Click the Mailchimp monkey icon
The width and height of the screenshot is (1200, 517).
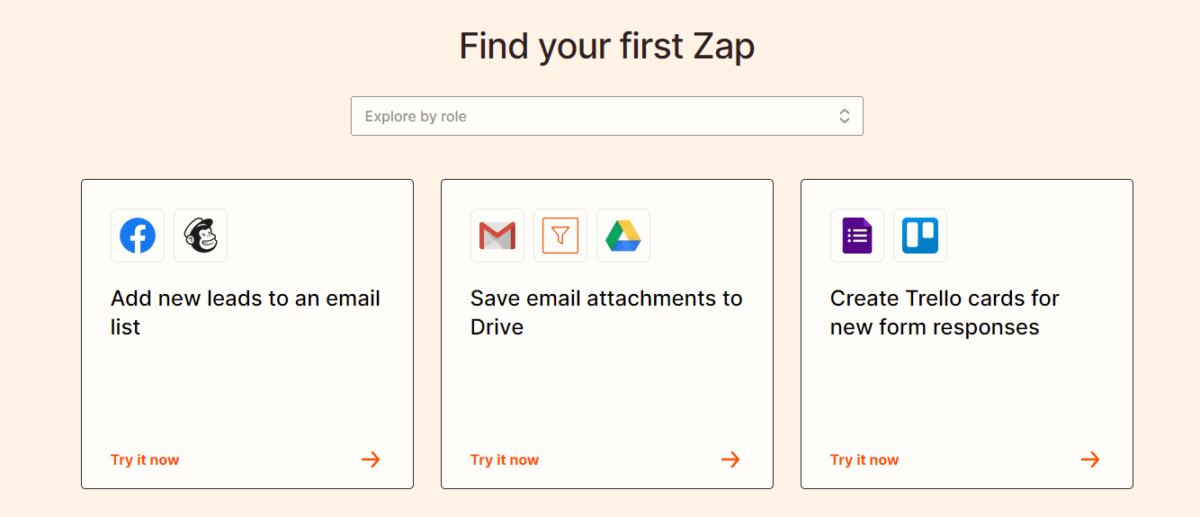(x=200, y=236)
